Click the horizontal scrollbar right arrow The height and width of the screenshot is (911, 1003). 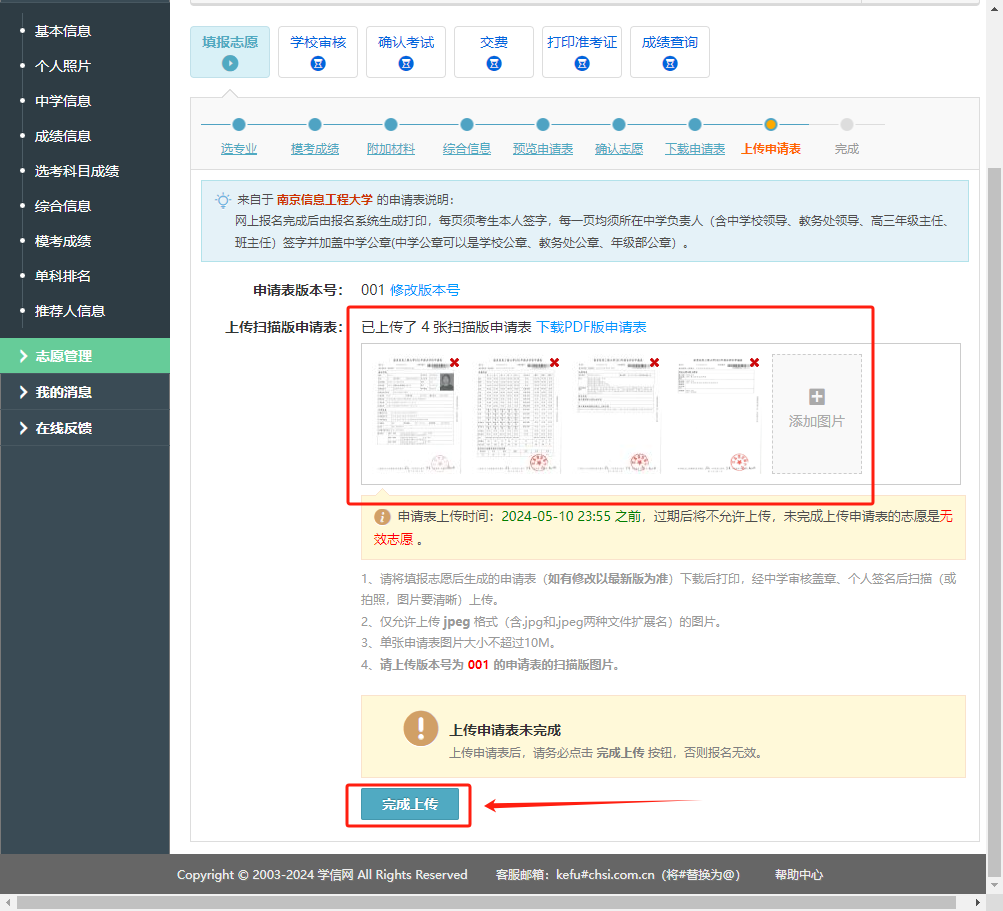[977, 903]
